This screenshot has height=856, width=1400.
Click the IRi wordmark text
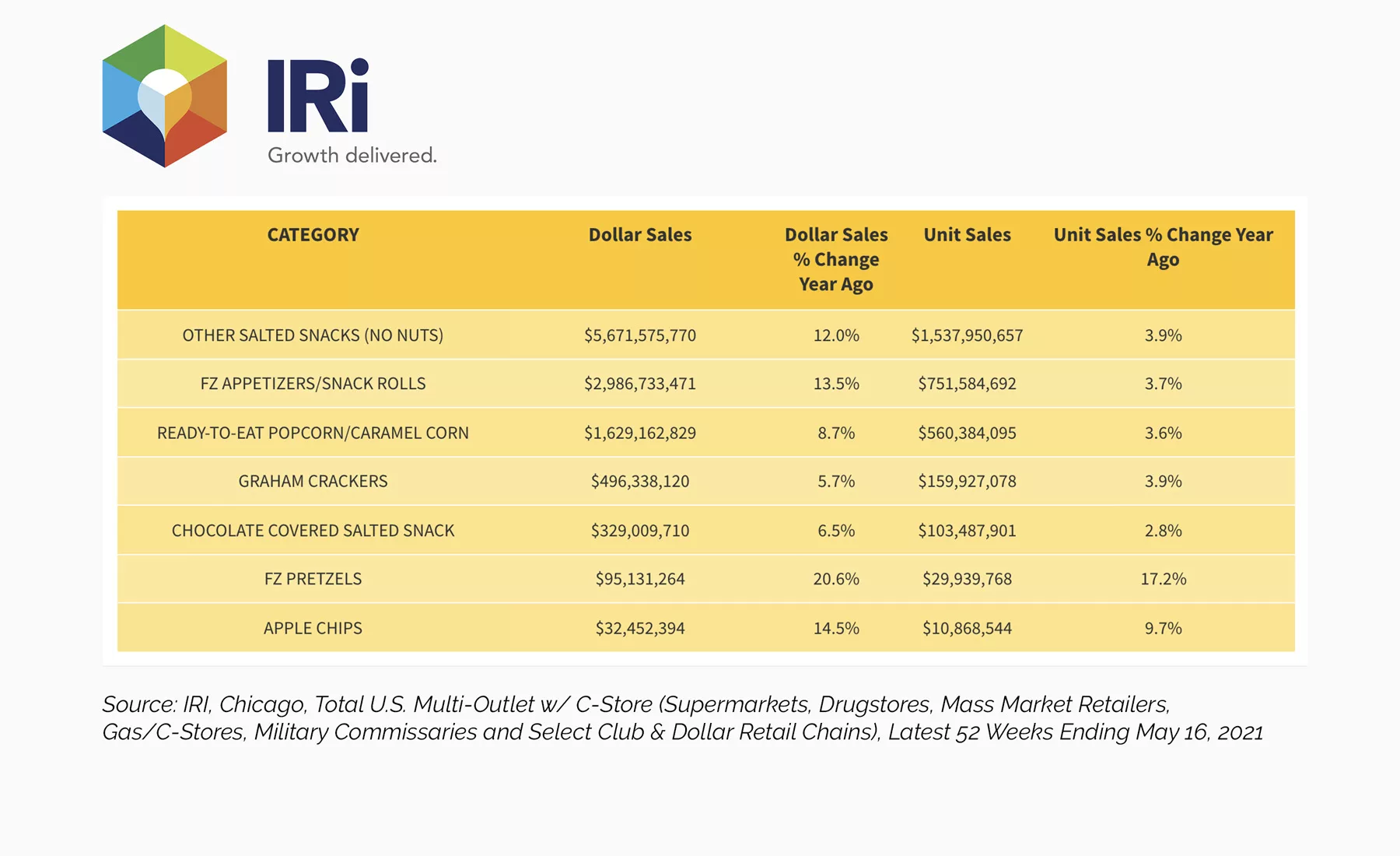coord(318,96)
